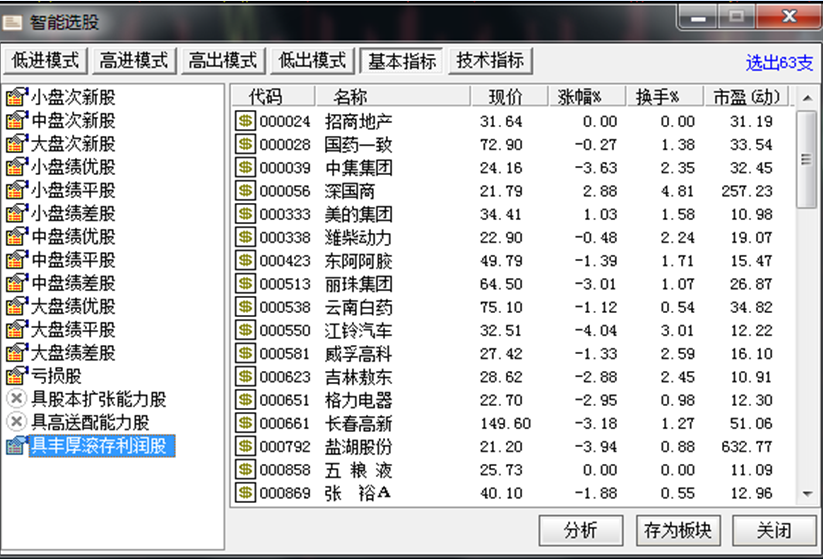Click the $ icon for 000651 格力电器

(x=245, y=400)
